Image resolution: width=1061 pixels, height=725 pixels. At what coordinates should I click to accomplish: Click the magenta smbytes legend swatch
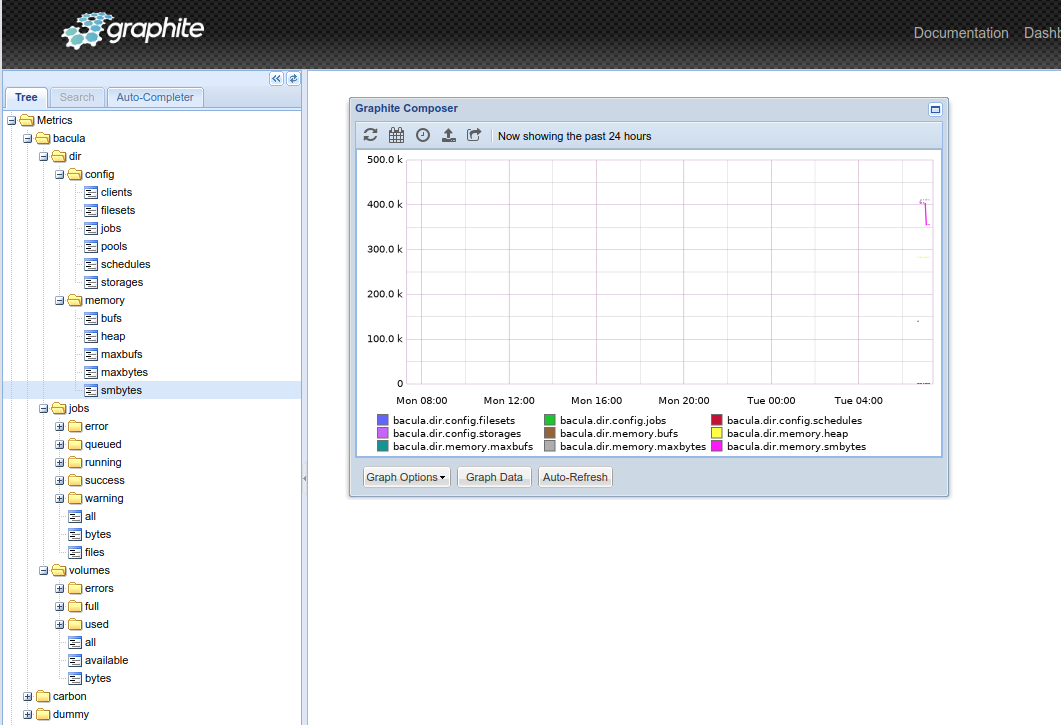tap(717, 446)
